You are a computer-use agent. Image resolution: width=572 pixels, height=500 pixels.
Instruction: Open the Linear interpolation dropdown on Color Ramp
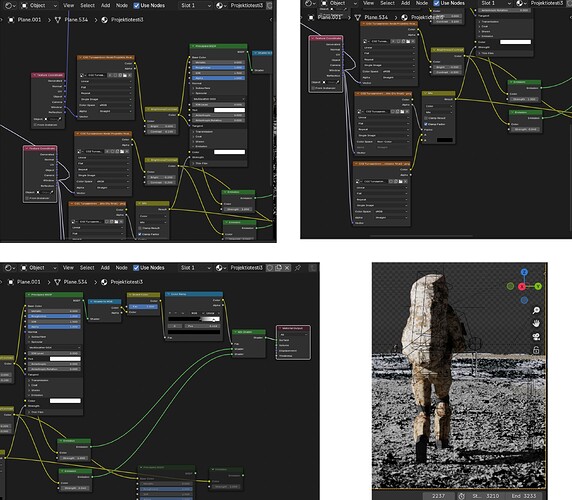pos(210,313)
